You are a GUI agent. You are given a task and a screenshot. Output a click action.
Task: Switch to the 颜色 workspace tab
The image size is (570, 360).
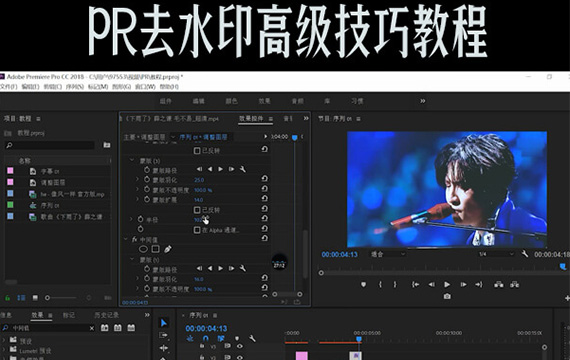pyautogui.click(x=231, y=101)
